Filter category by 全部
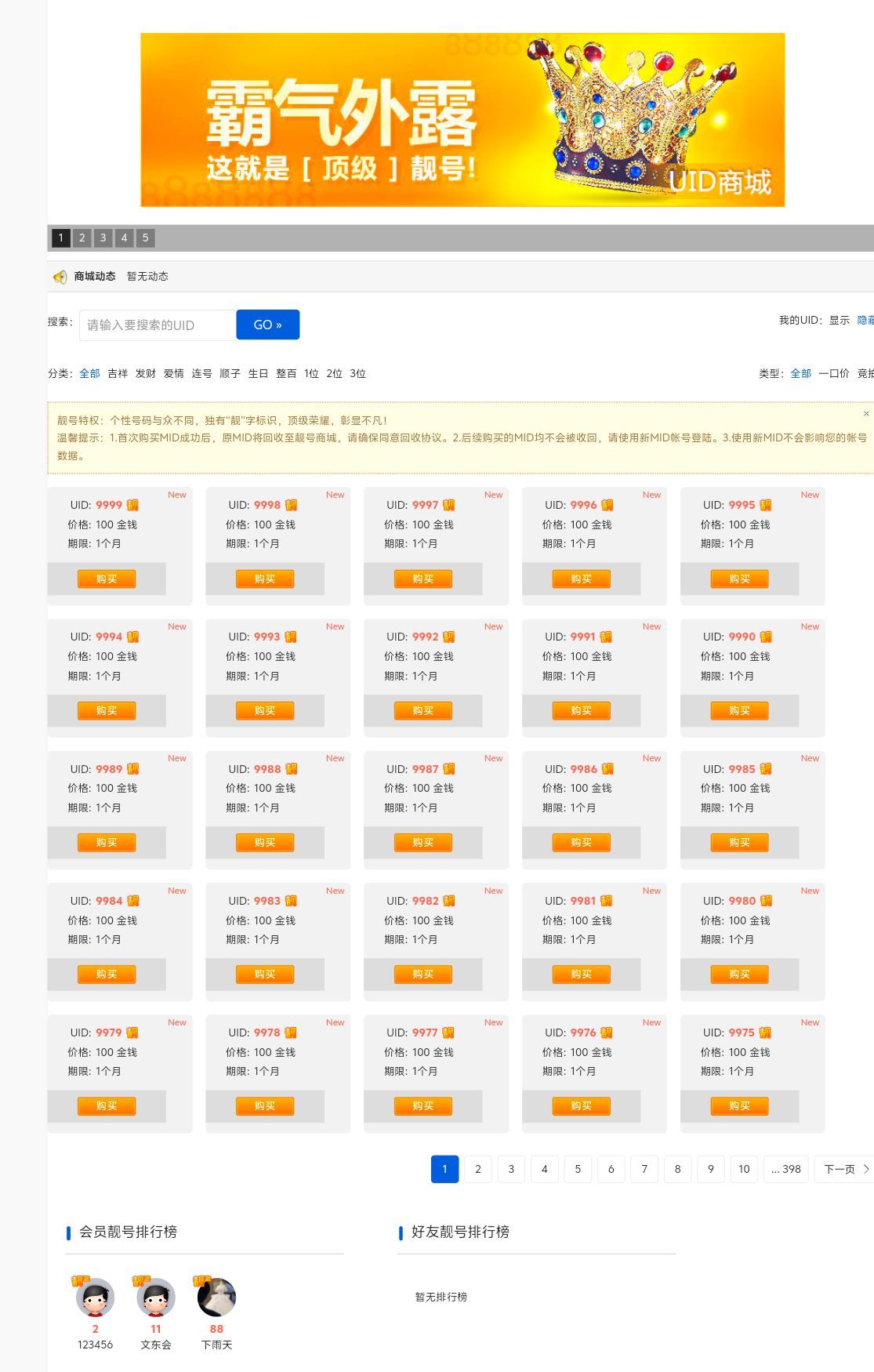Screen dimensions: 874x1372 point(89,374)
